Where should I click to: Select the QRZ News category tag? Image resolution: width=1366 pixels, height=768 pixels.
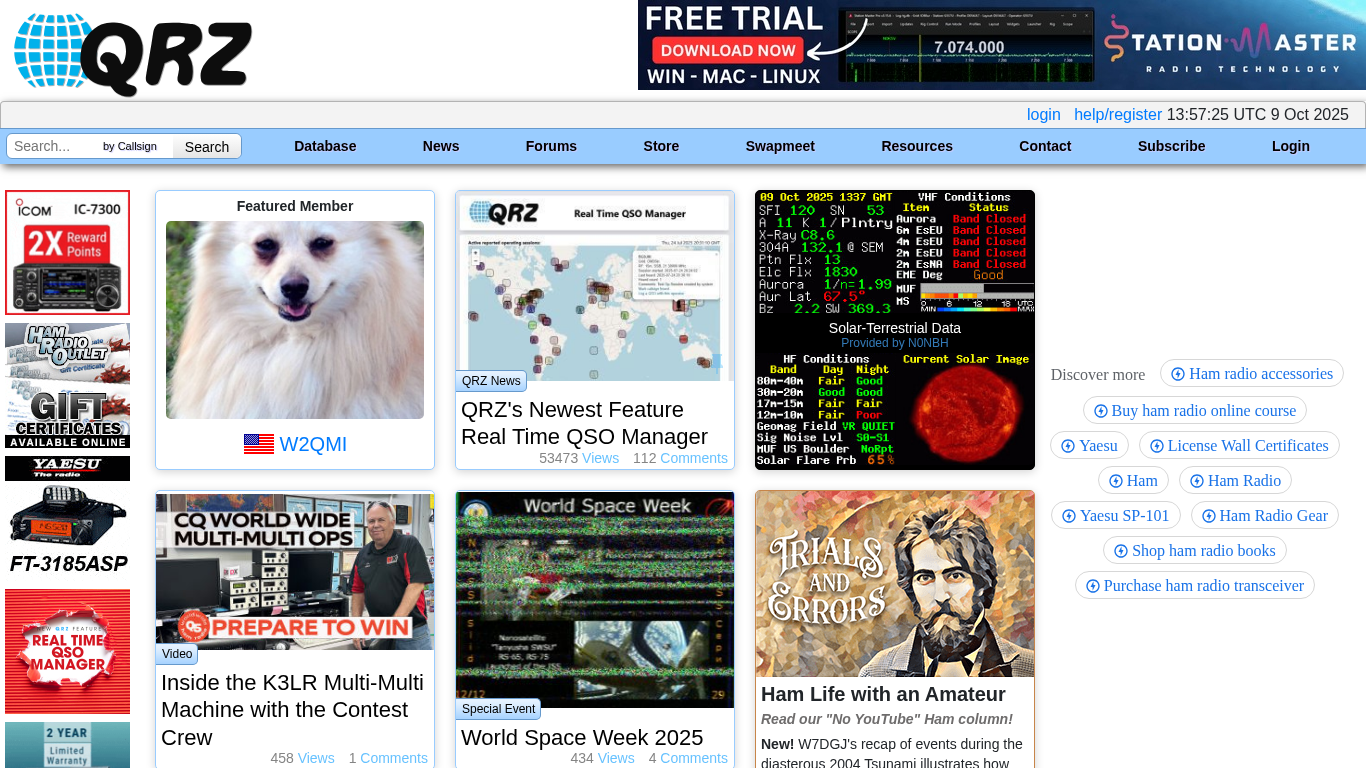click(491, 381)
